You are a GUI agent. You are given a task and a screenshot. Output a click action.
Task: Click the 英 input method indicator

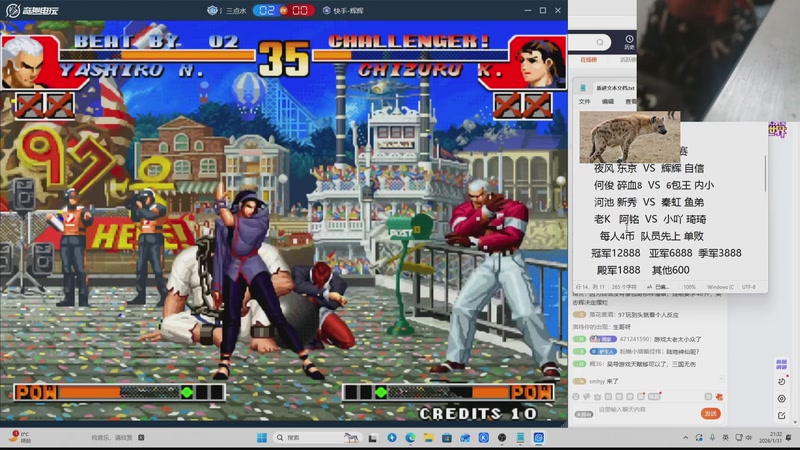pyautogui.click(x=726, y=438)
